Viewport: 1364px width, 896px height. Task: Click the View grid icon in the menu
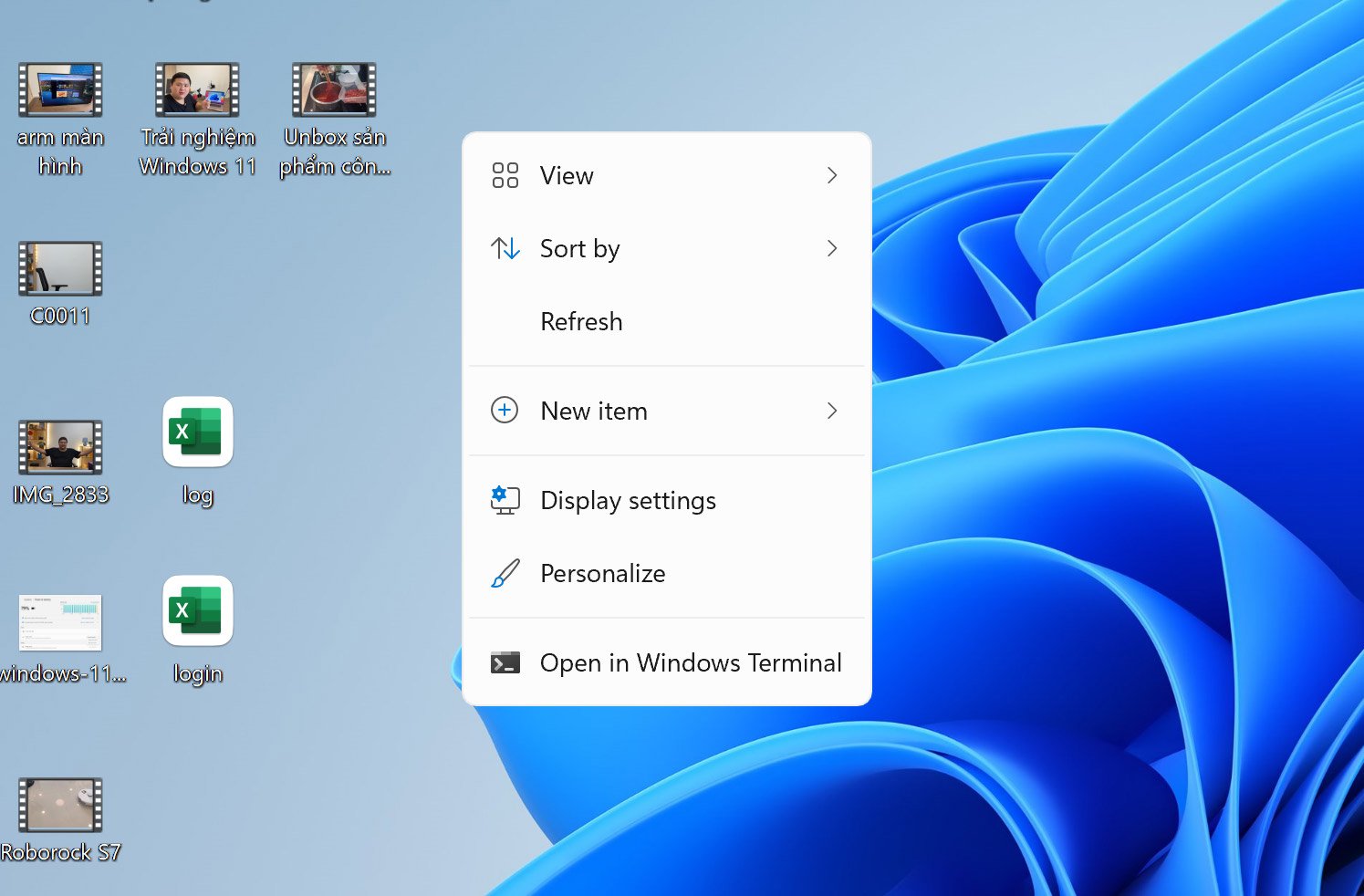pyautogui.click(x=505, y=175)
